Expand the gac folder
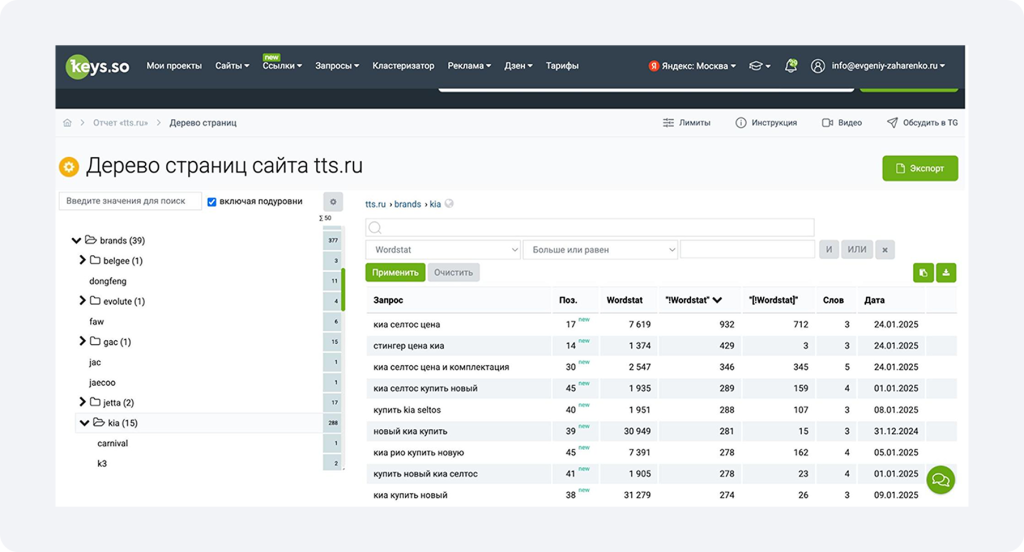 tap(82, 341)
